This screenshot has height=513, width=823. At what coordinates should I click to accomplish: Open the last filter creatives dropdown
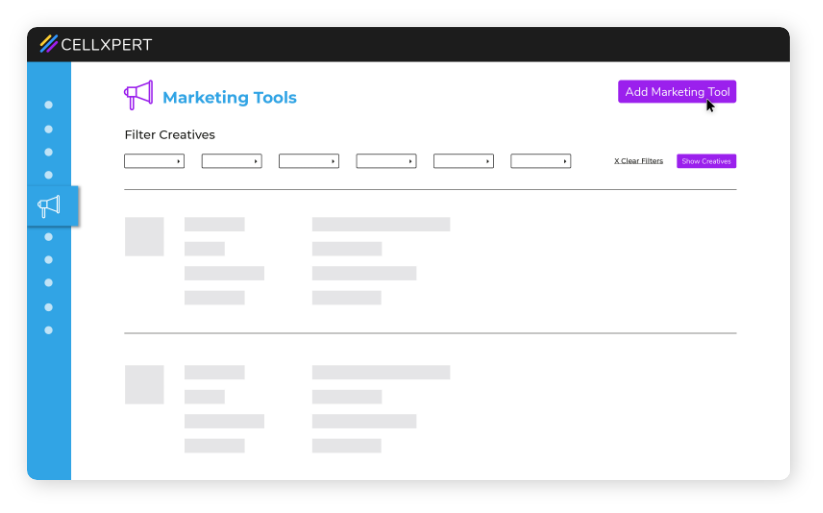pos(541,161)
